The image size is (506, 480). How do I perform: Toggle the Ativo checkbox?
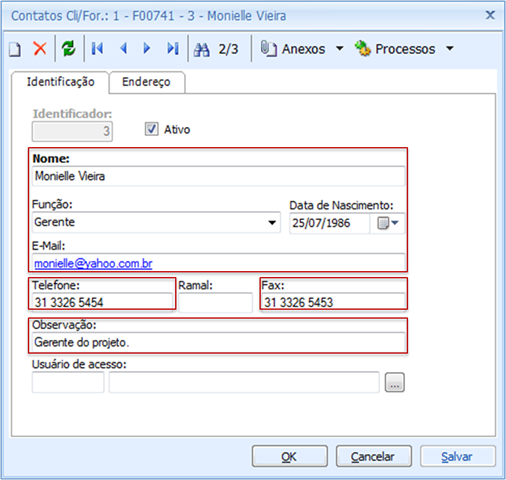151,129
